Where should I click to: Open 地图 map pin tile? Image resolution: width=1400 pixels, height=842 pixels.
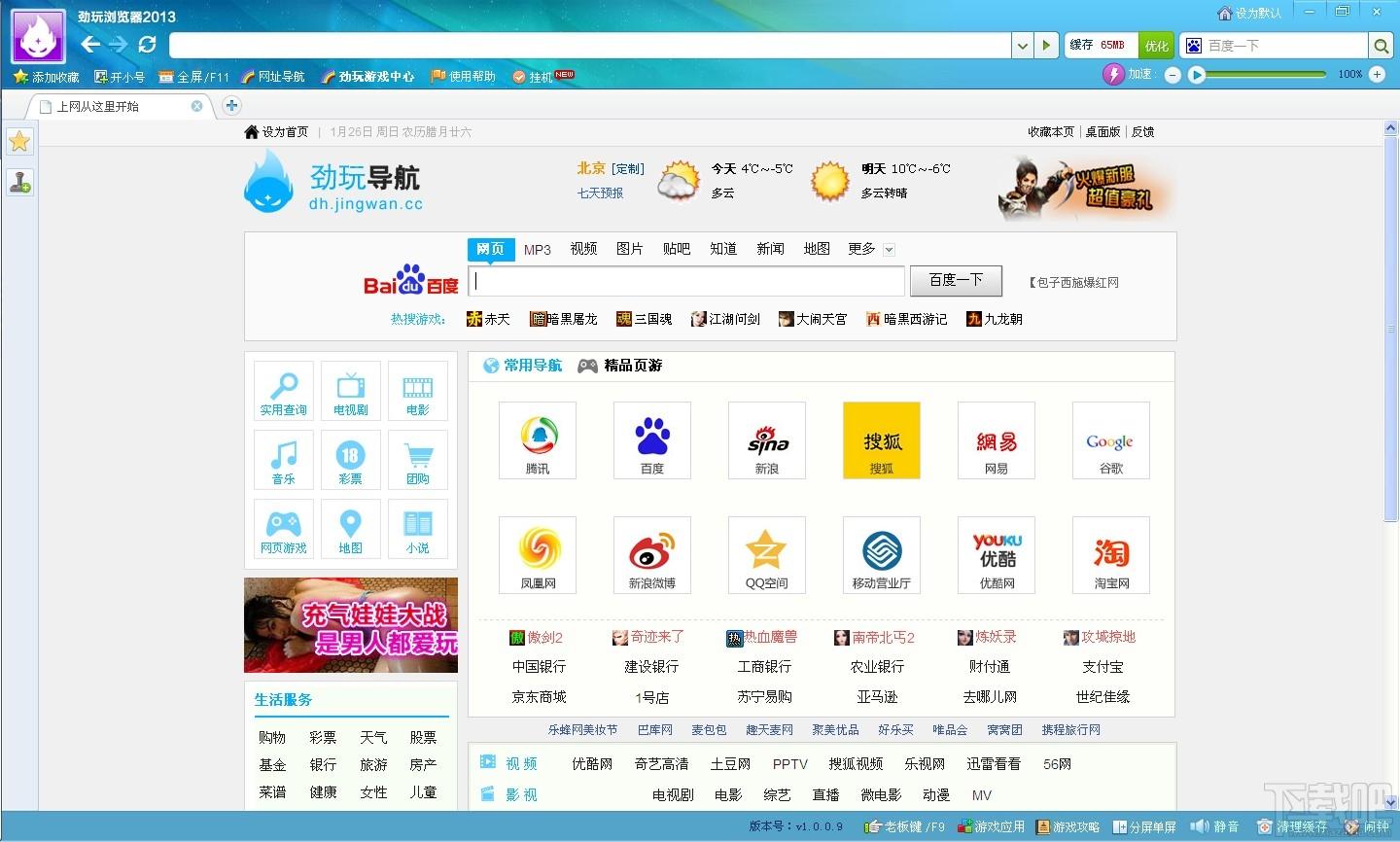coord(351,529)
